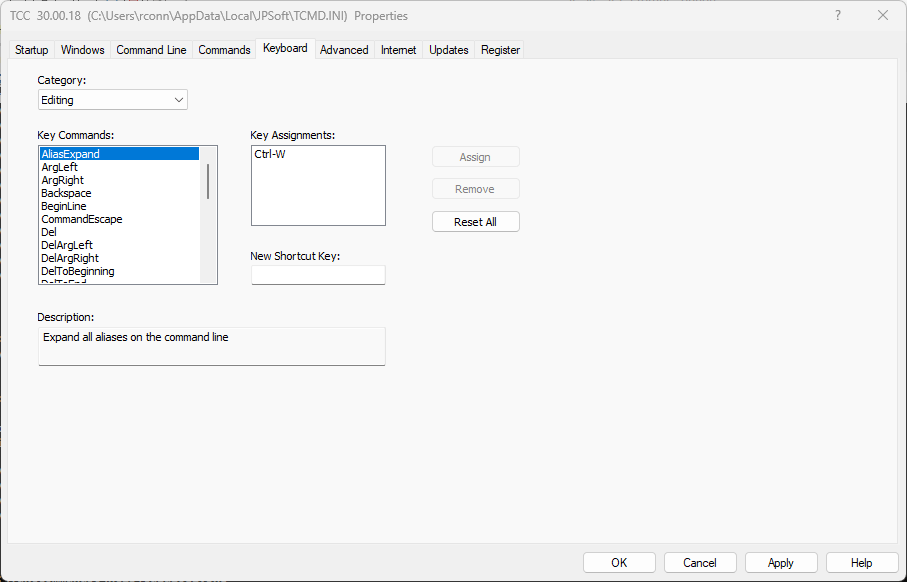Open the Advanced tab
Image resolution: width=907 pixels, height=582 pixels.
(x=344, y=50)
